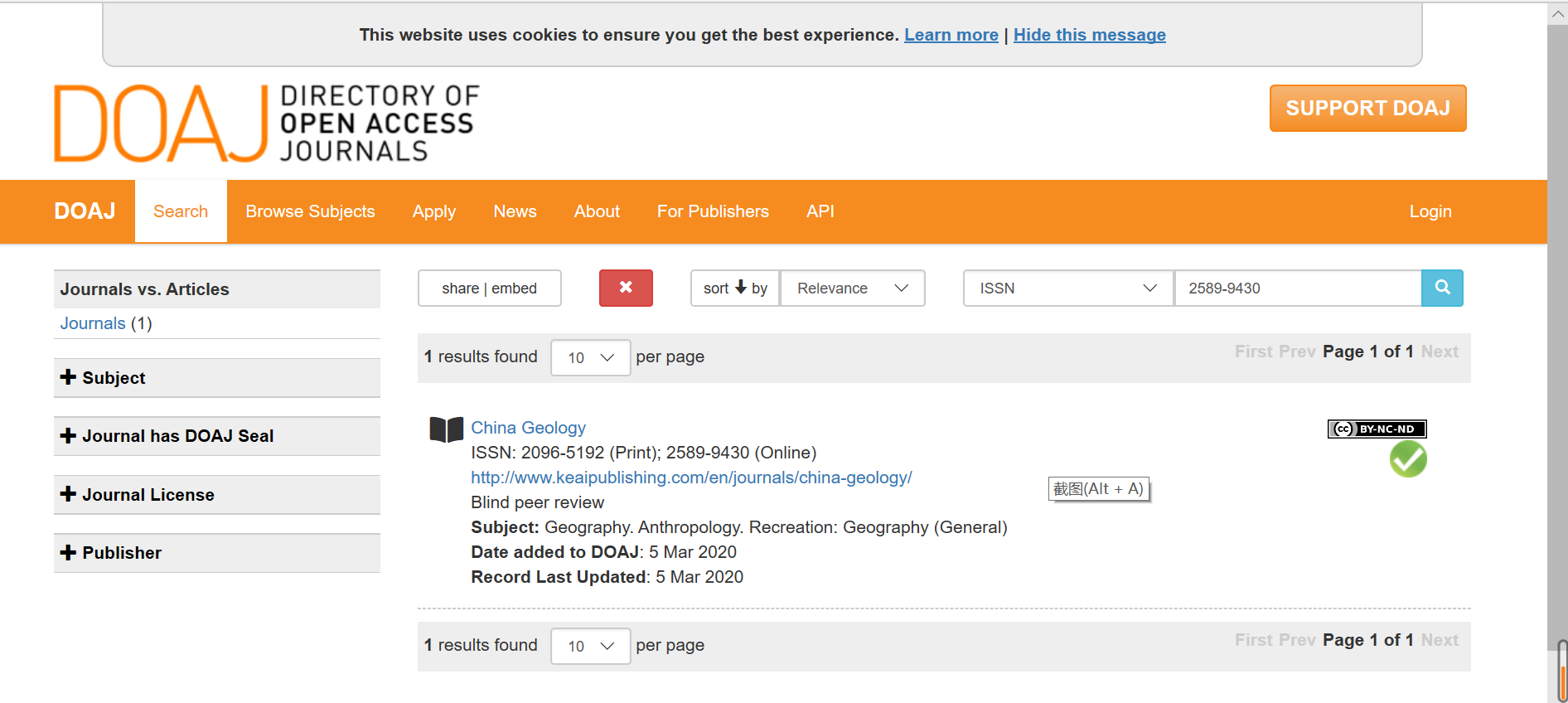Click the green DOAJ Seal checkmark
Screen dimensions: 1568x703
(x=1408, y=459)
